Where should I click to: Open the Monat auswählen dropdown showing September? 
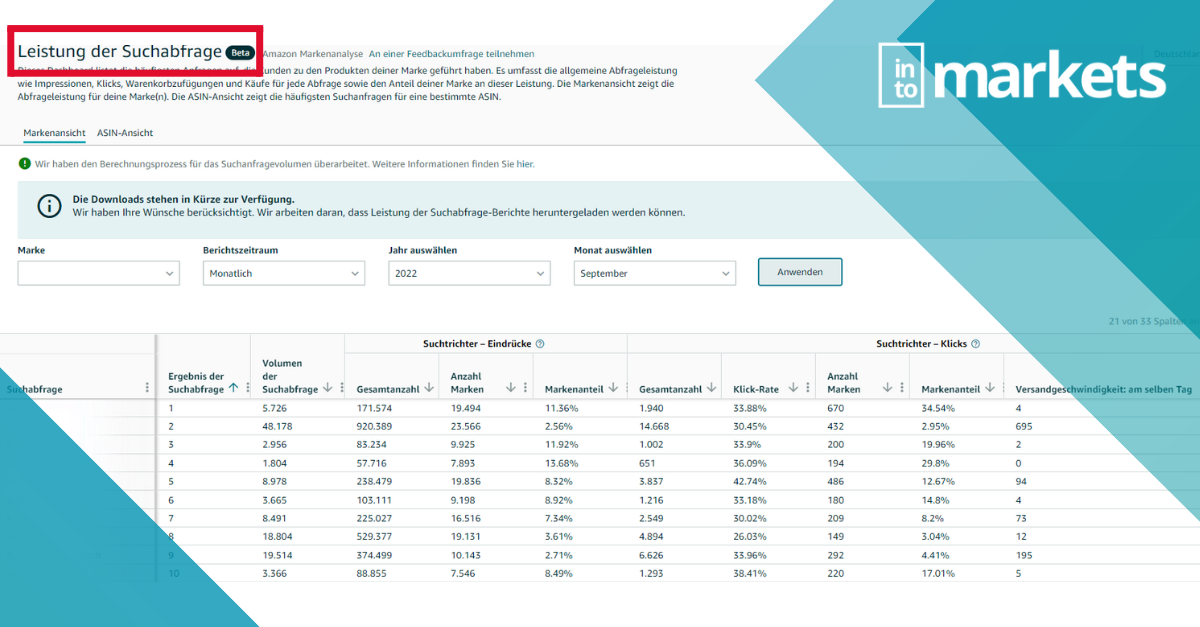655,273
